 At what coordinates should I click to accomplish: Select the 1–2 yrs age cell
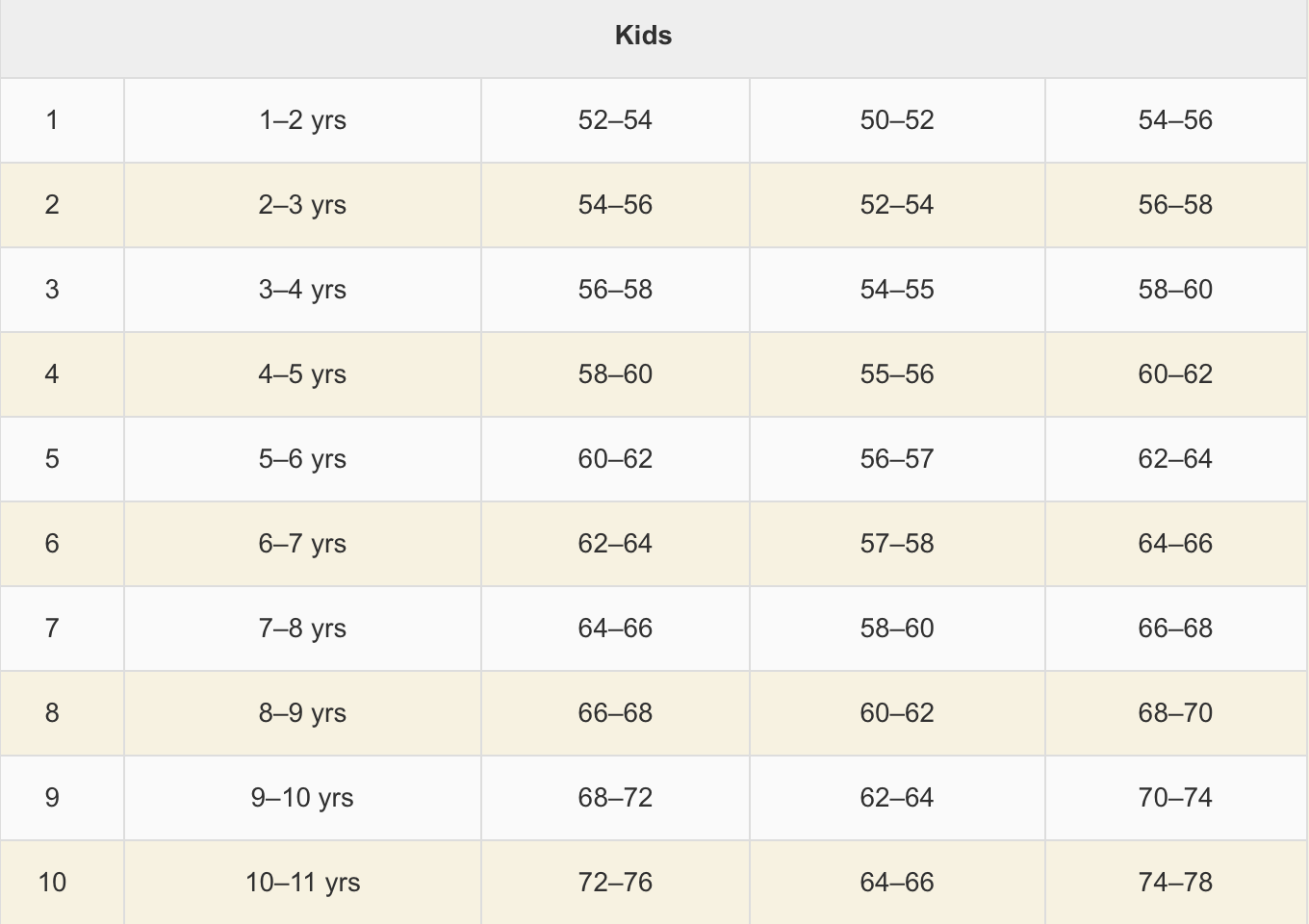click(x=302, y=120)
